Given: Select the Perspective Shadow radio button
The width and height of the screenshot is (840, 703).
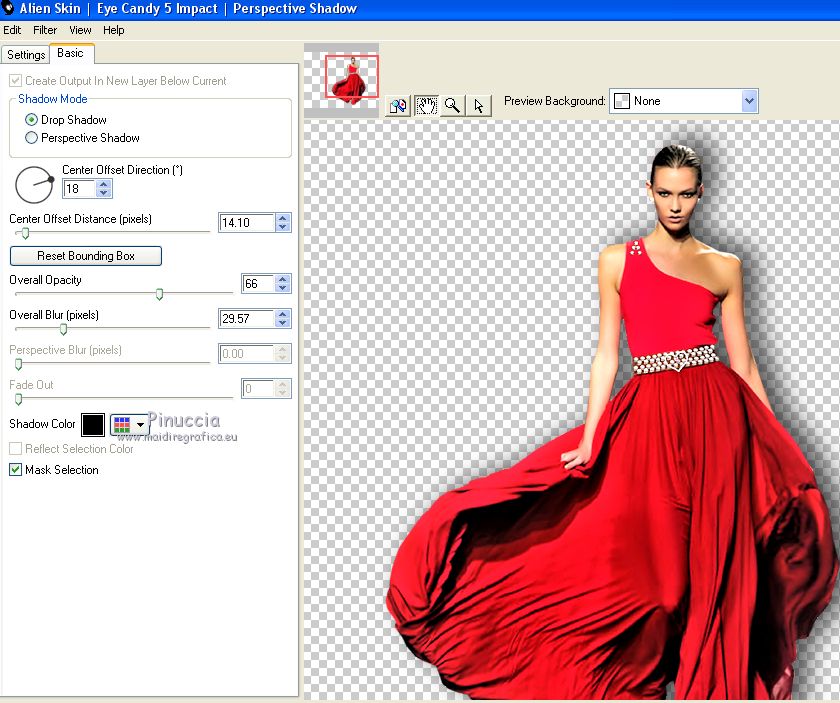Looking at the screenshot, I should point(31,138).
